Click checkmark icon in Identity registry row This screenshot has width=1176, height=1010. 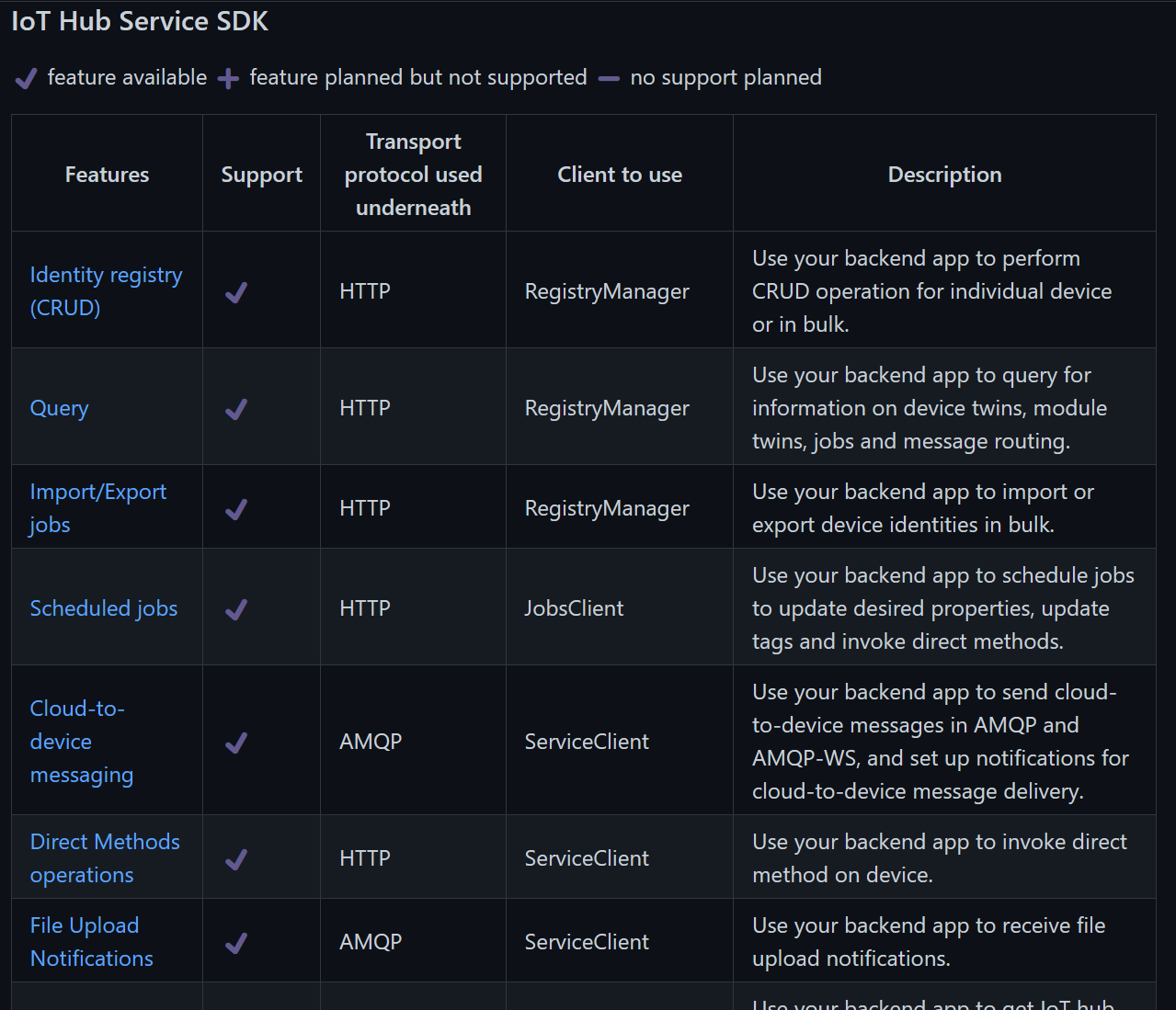pos(236,292)
